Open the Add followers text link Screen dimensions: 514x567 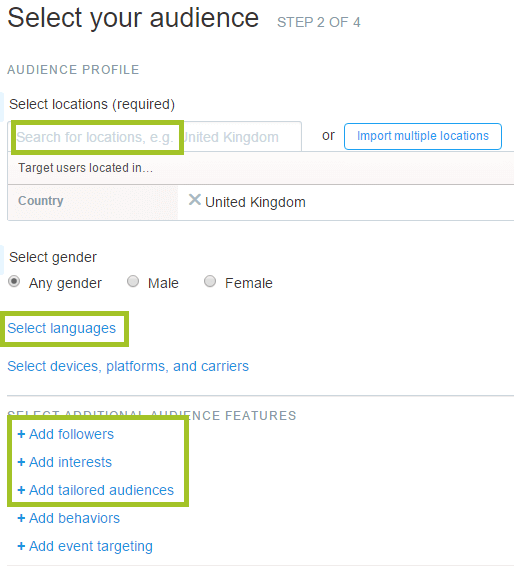click(x=71, y=434)
